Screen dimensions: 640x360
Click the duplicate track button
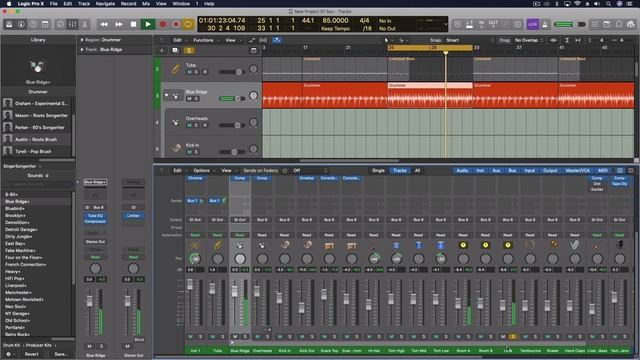tap(175, 51)
